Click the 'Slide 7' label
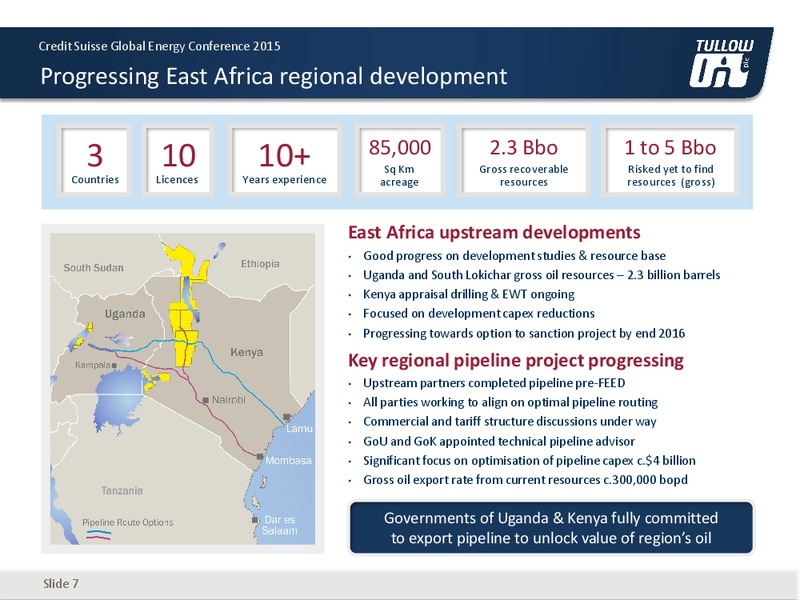The image size is (800, 600). [x=61, y=583]
